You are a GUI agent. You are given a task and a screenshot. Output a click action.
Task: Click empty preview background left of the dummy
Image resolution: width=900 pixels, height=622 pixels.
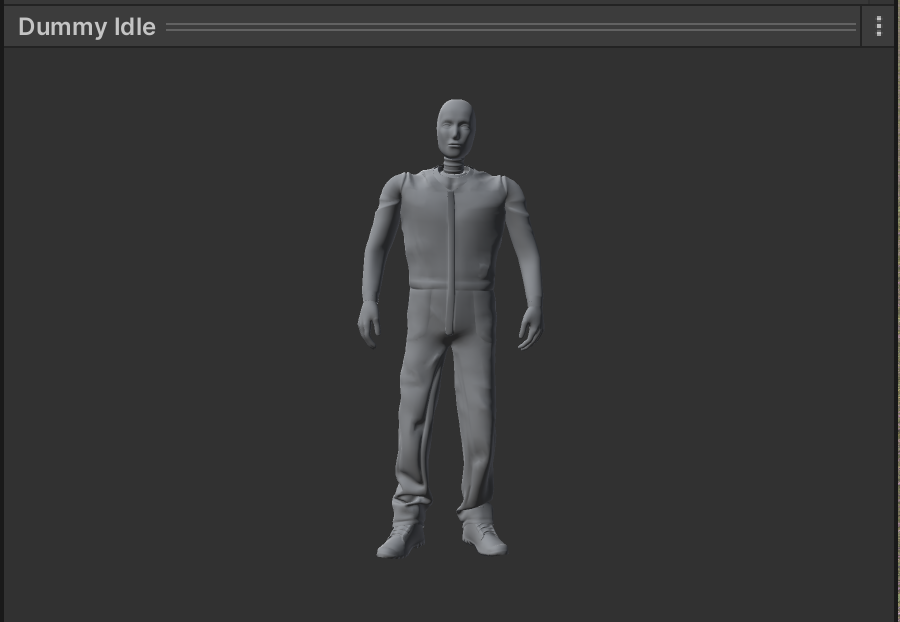(x=180, y=330)
